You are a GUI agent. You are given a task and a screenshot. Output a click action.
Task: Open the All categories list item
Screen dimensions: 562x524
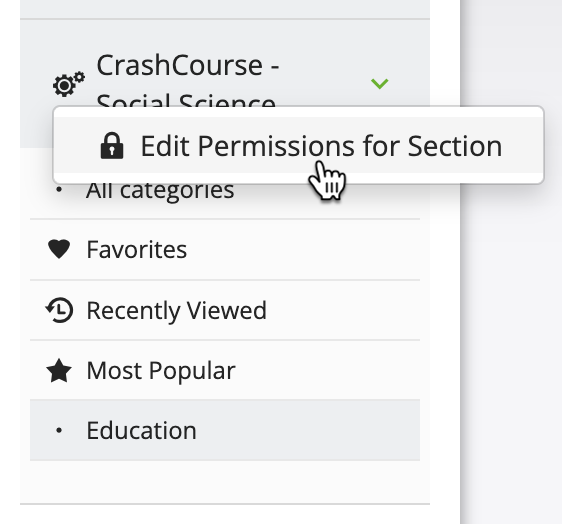pos(160,190)
